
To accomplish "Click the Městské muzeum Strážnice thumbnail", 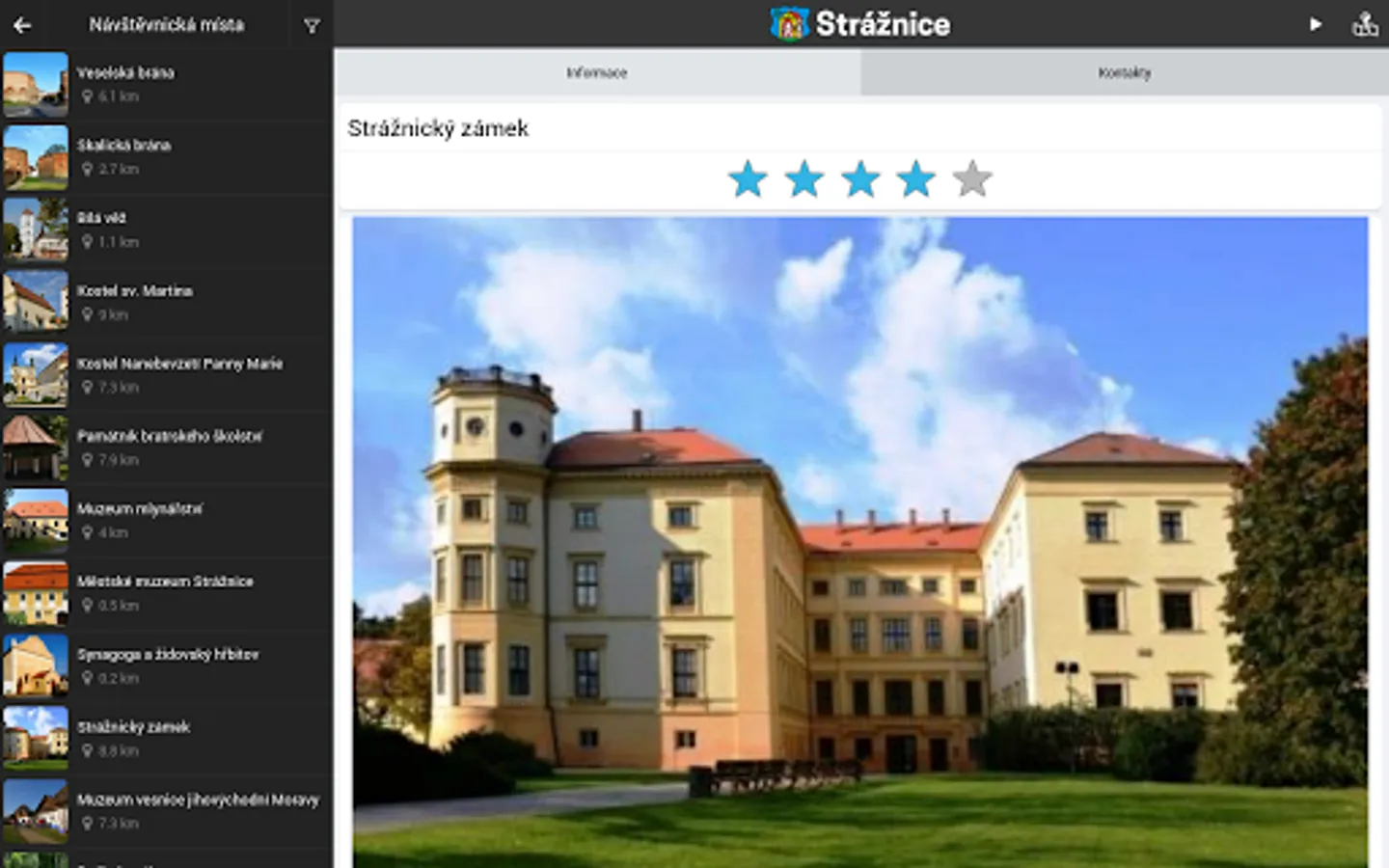I will pos(36,593).
